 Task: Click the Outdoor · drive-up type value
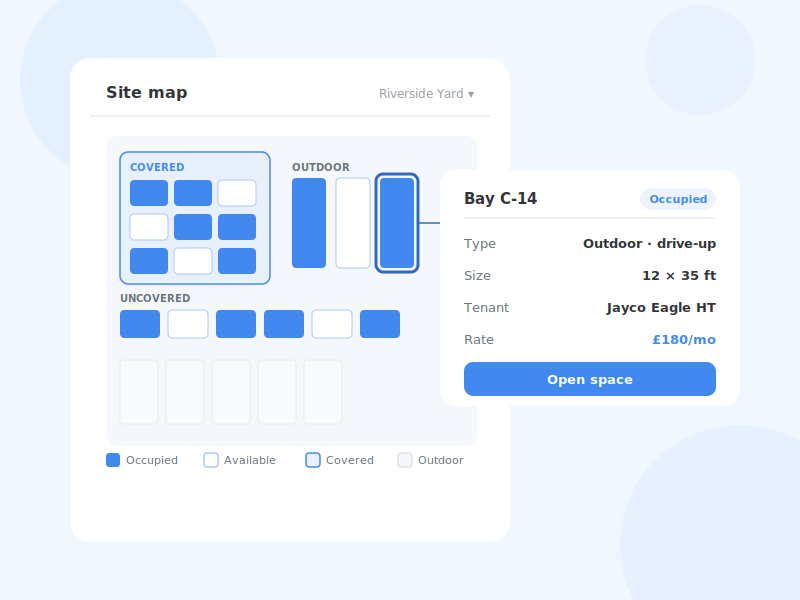tap(649, 243)
